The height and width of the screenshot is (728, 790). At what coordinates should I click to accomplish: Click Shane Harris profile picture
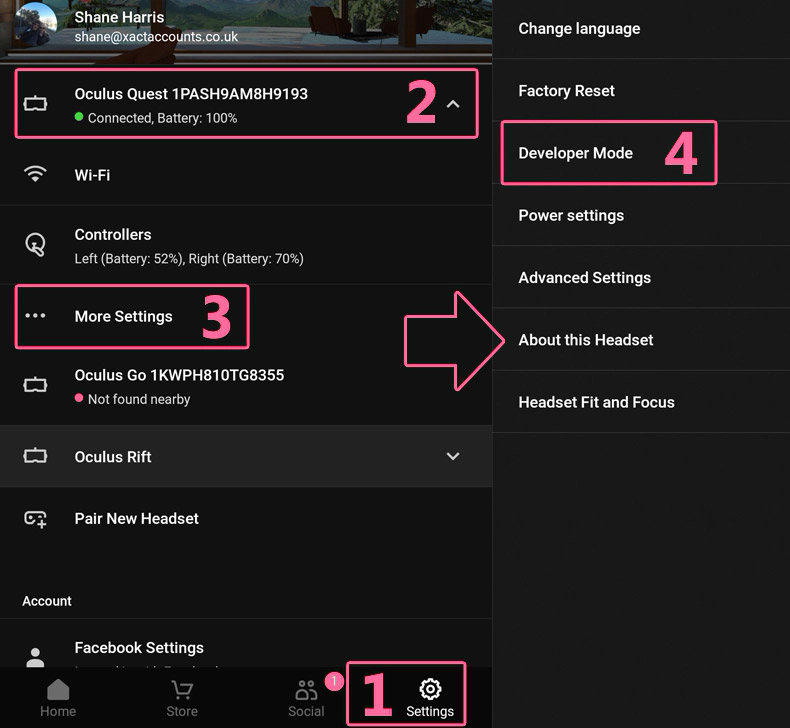(x=35, y=24)
